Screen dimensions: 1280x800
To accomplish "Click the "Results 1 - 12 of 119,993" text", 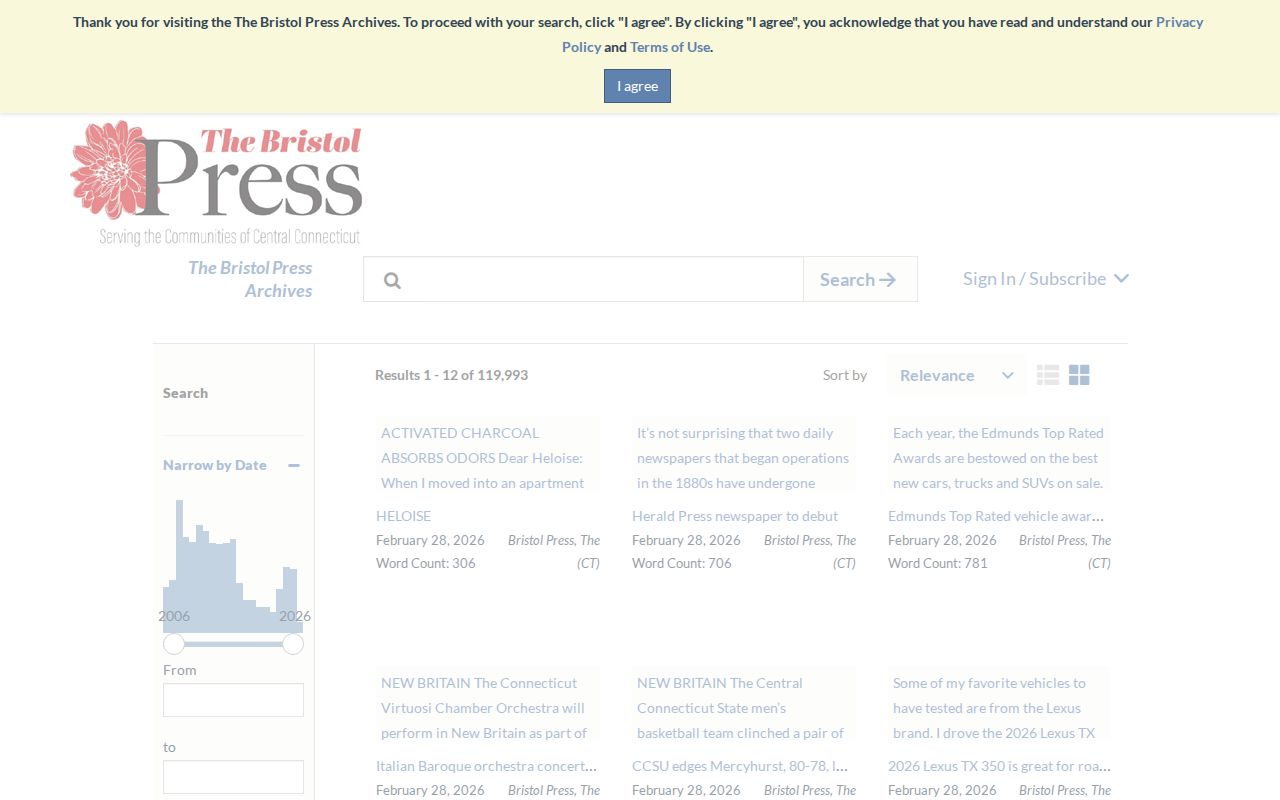I will [451, 375].
